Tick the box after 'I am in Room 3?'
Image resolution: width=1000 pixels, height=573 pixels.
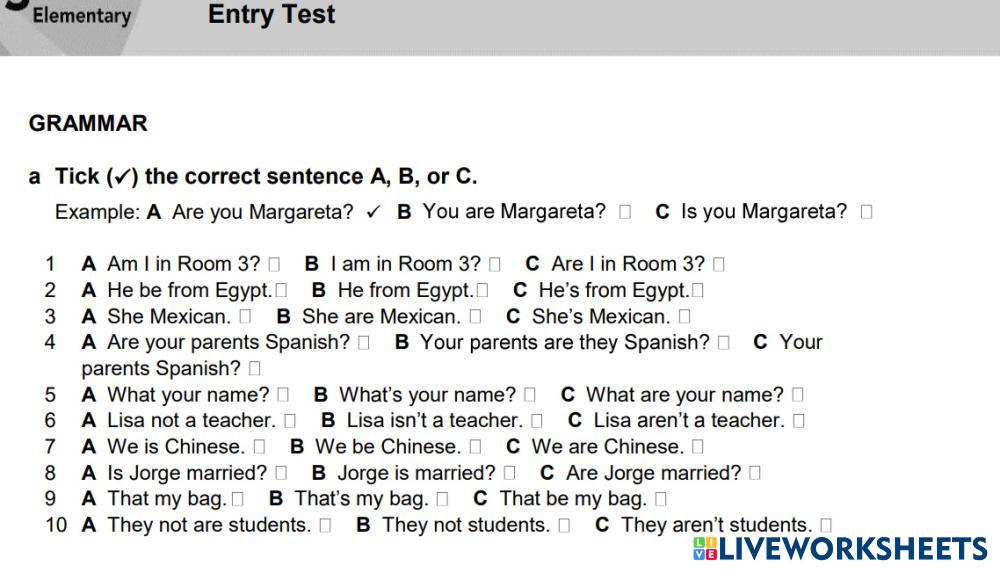point(495,265)
